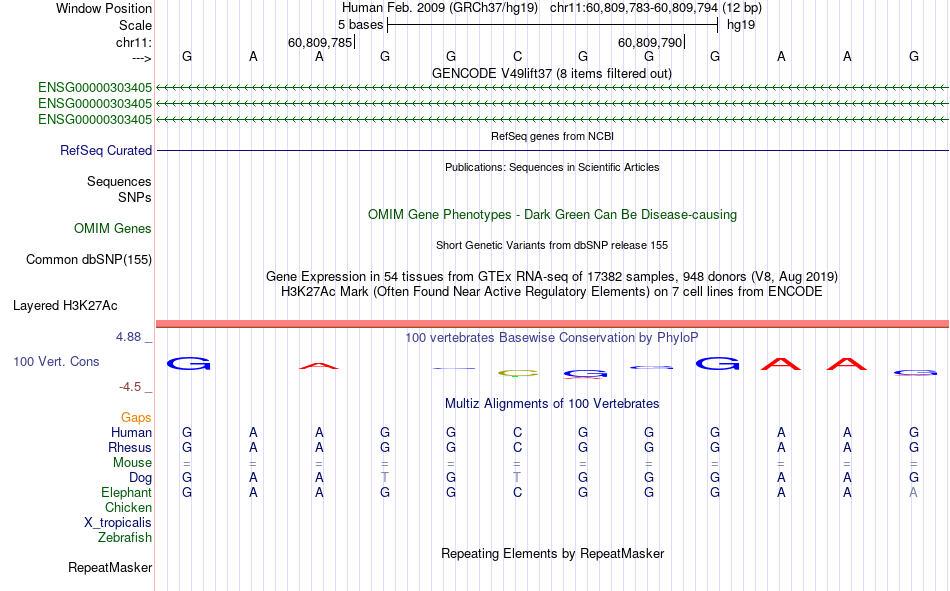Click the C base in the reference sequence row
Screen dimensions: 950x591
pos(517,56)
